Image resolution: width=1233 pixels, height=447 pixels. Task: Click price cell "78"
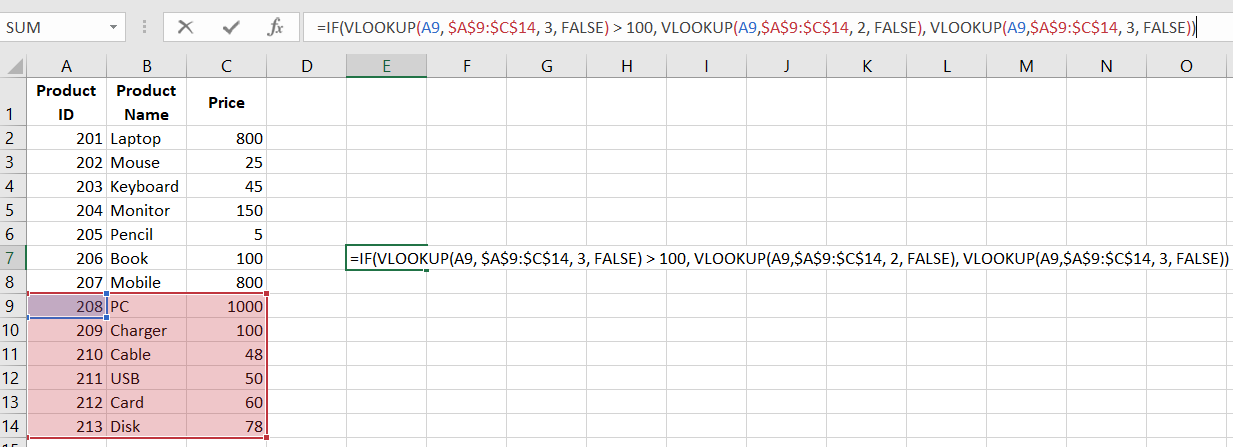pos(226,426)
